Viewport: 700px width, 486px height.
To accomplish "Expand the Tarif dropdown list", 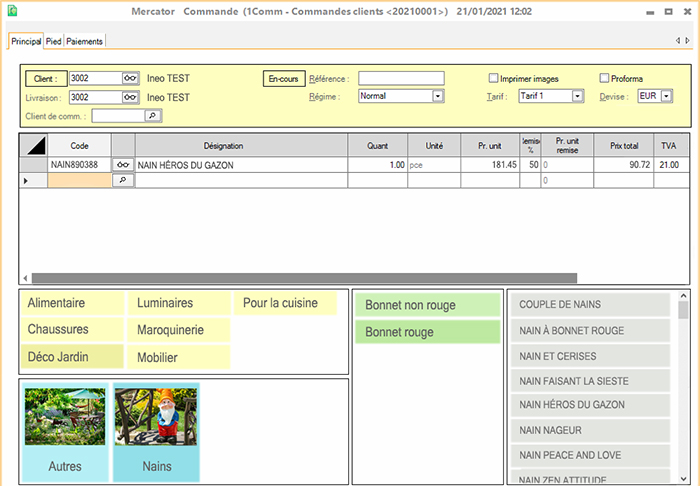I will (577, 97).
